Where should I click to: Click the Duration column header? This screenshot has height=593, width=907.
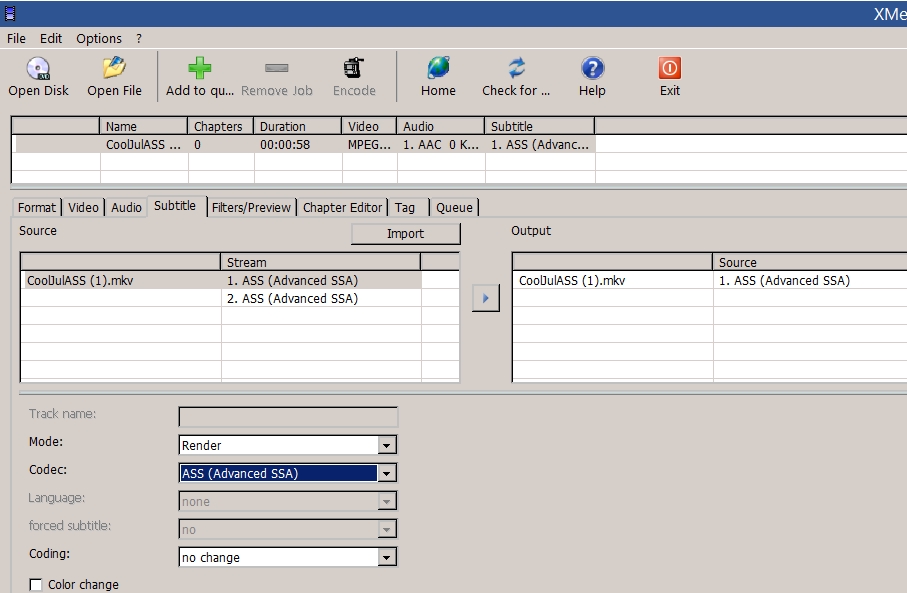[x=297, y=126]
